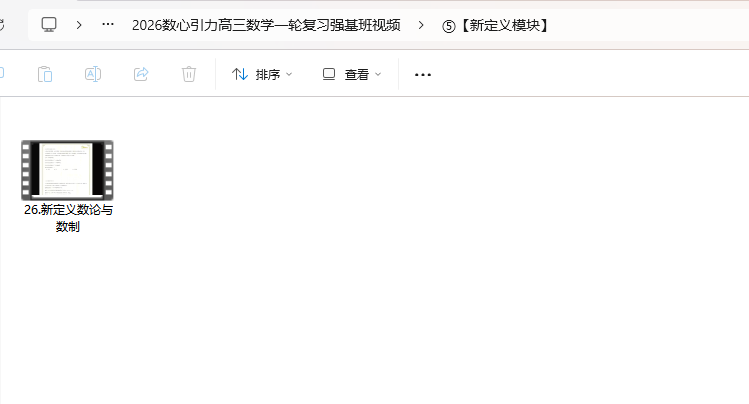Image resolution: width=749 pixels, height=404 pixels.
Task: Open the 排序 dropdown arrow
Action: [289, 74]
